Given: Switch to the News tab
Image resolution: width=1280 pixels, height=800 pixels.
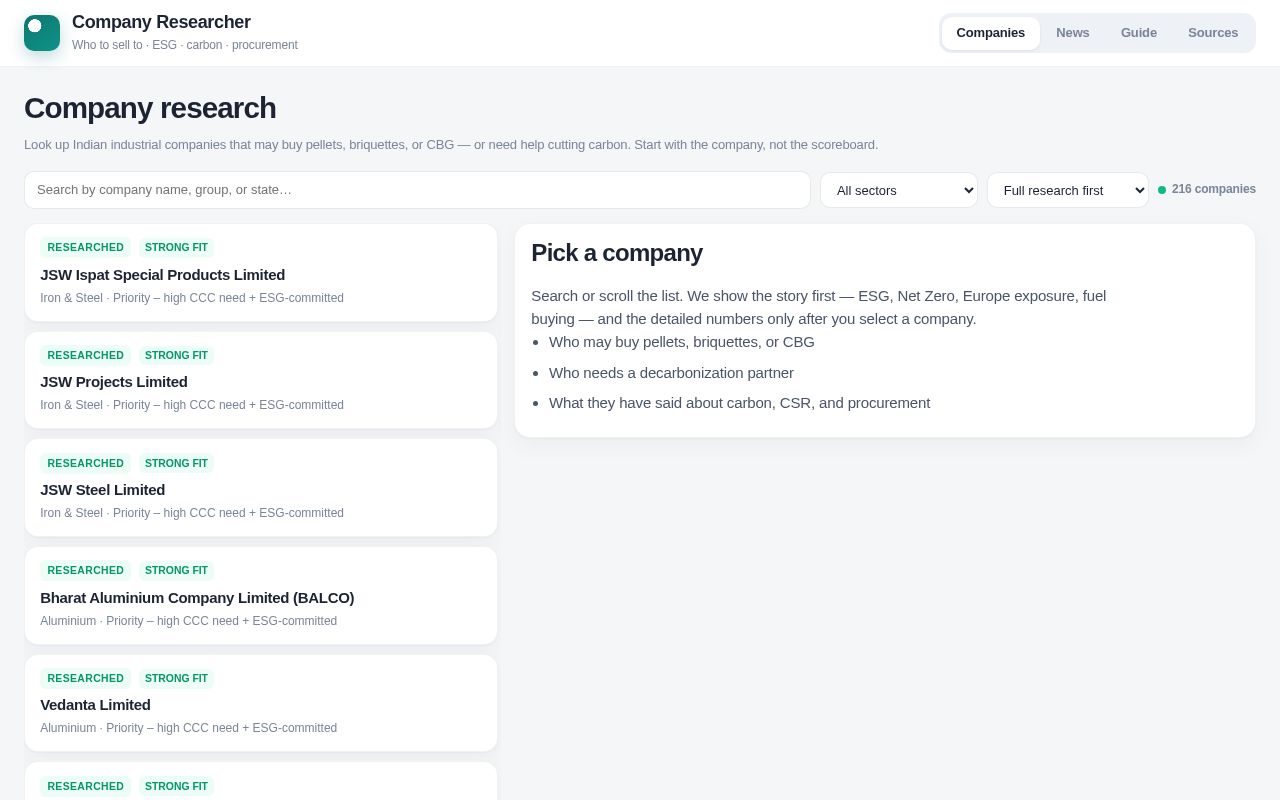Looking at the screenshot, I should click(x=1072, y=33).
